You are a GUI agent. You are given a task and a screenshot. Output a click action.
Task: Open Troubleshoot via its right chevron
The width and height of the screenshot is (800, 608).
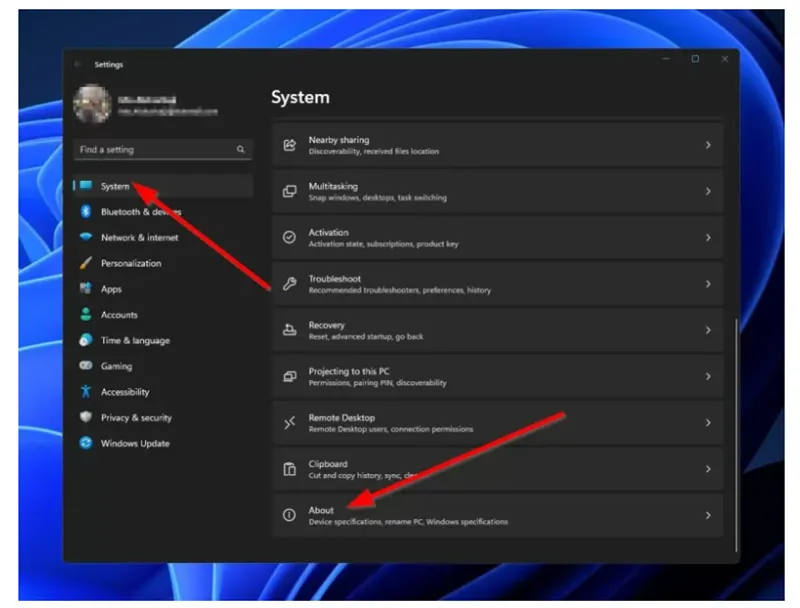(708, 284)
